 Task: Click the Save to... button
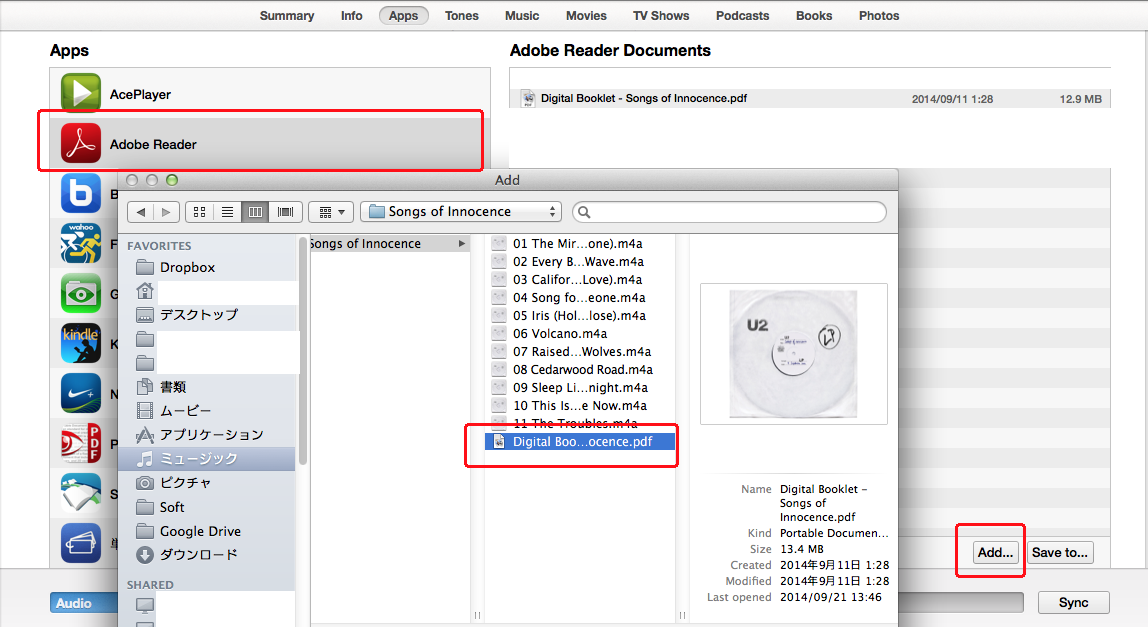click(1060, 553)
